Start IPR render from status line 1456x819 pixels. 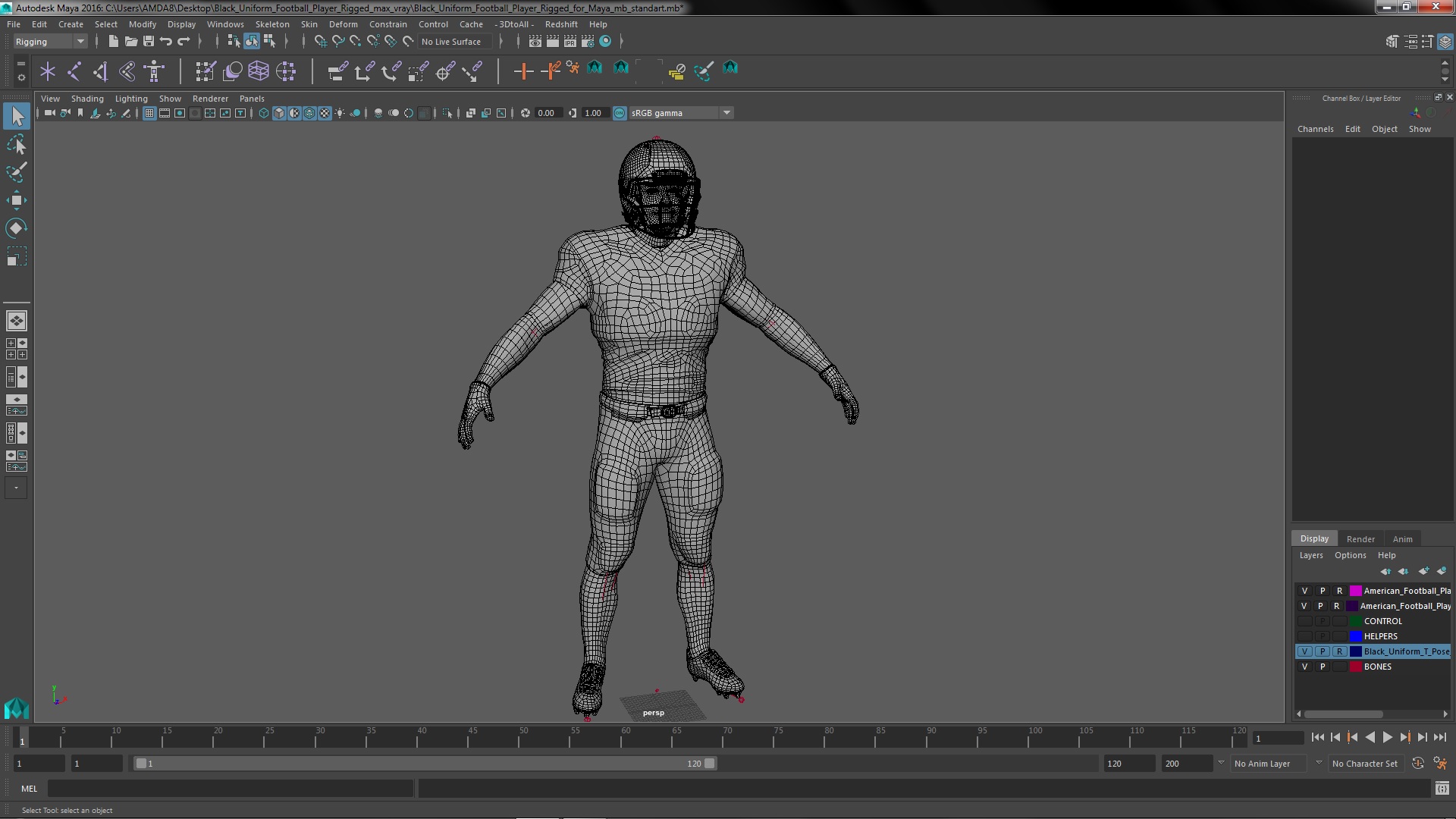[x=570, y=41]
